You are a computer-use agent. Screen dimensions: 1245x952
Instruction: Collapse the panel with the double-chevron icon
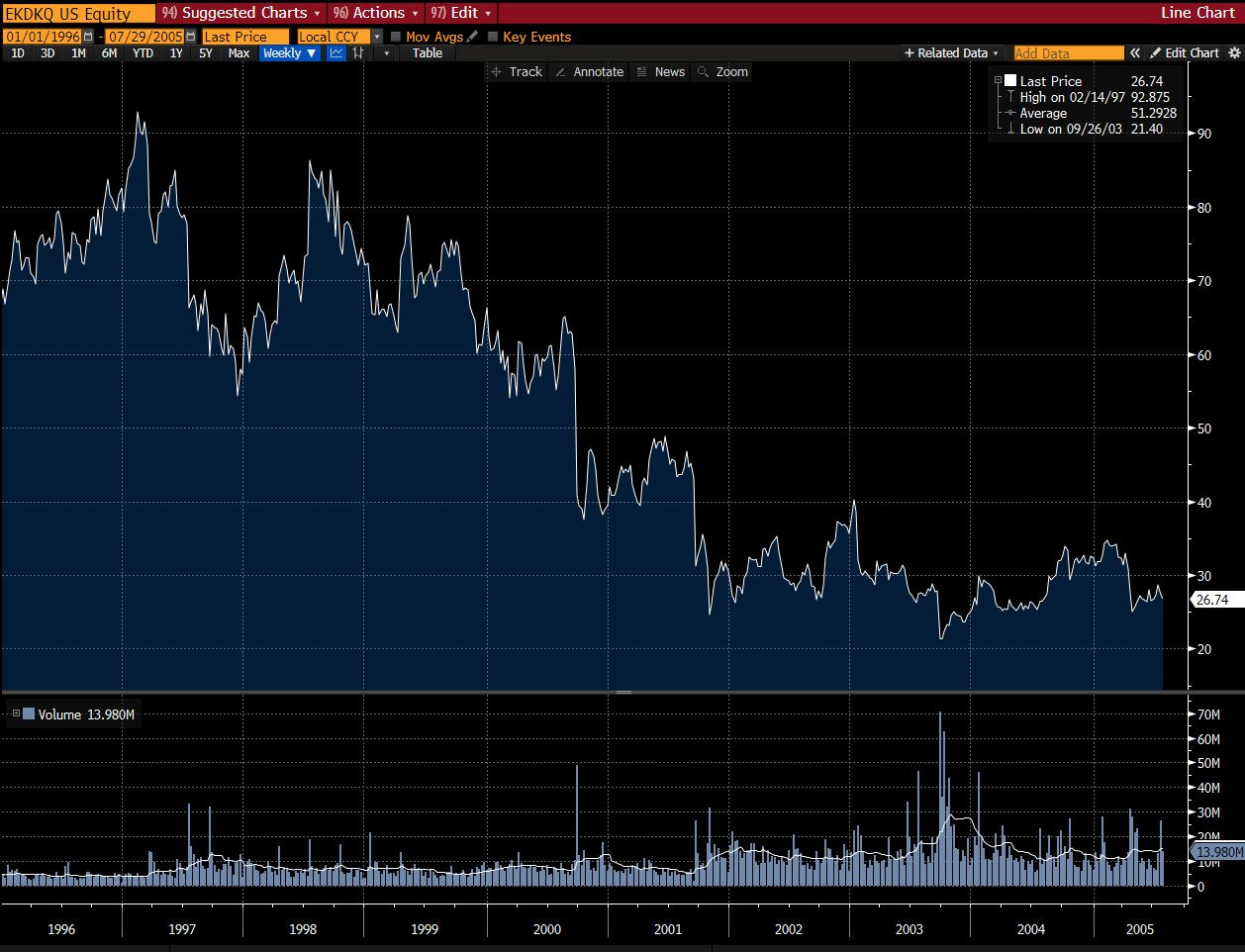coord(1135,53)
